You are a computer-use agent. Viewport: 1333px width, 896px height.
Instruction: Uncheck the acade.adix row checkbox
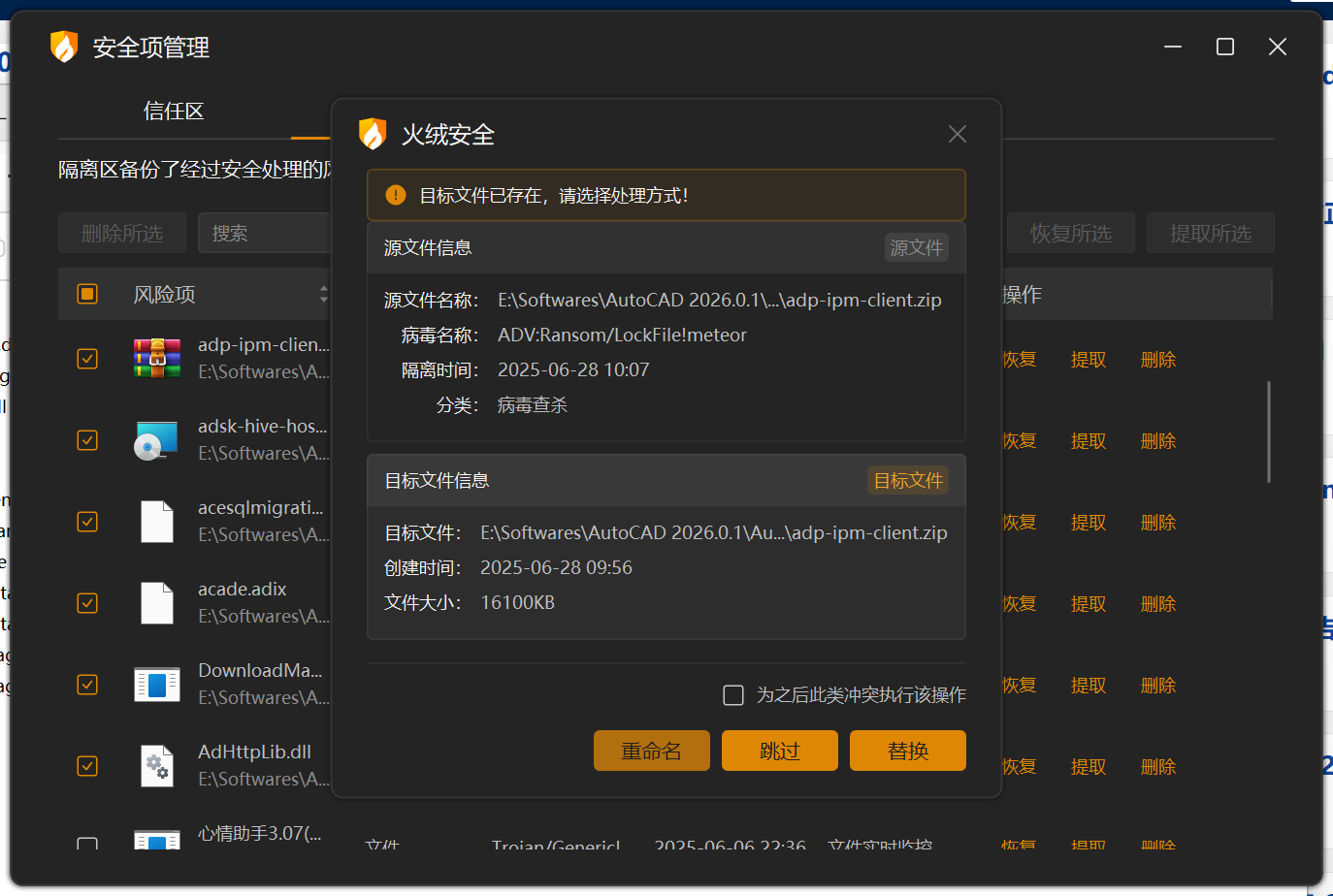point(87,603)
